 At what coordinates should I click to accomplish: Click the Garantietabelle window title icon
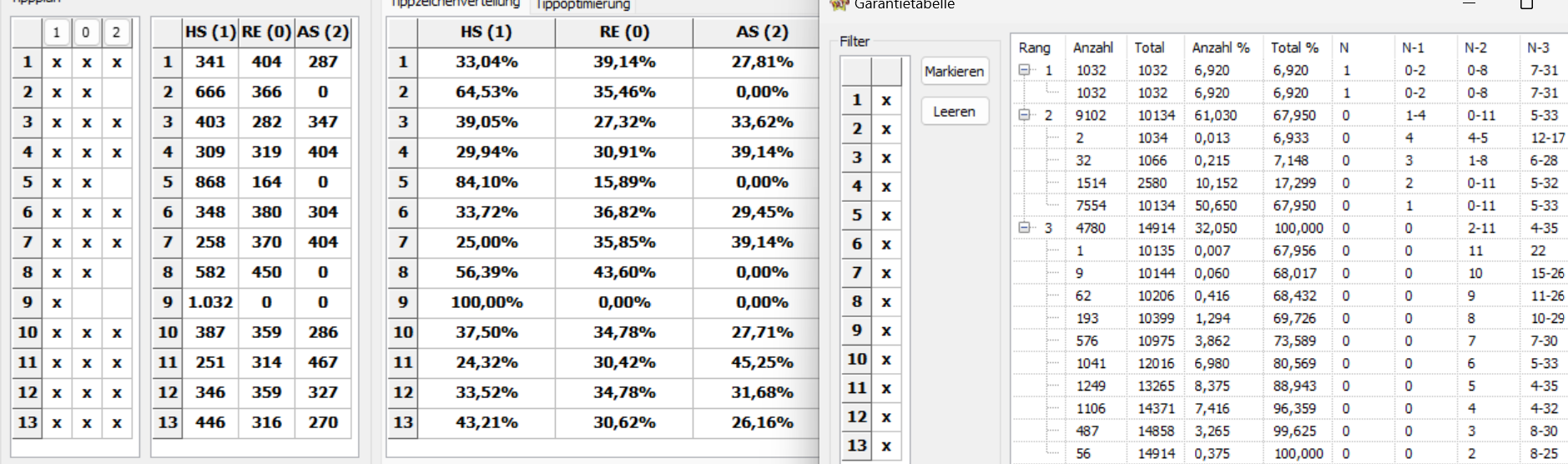(838, 4)
